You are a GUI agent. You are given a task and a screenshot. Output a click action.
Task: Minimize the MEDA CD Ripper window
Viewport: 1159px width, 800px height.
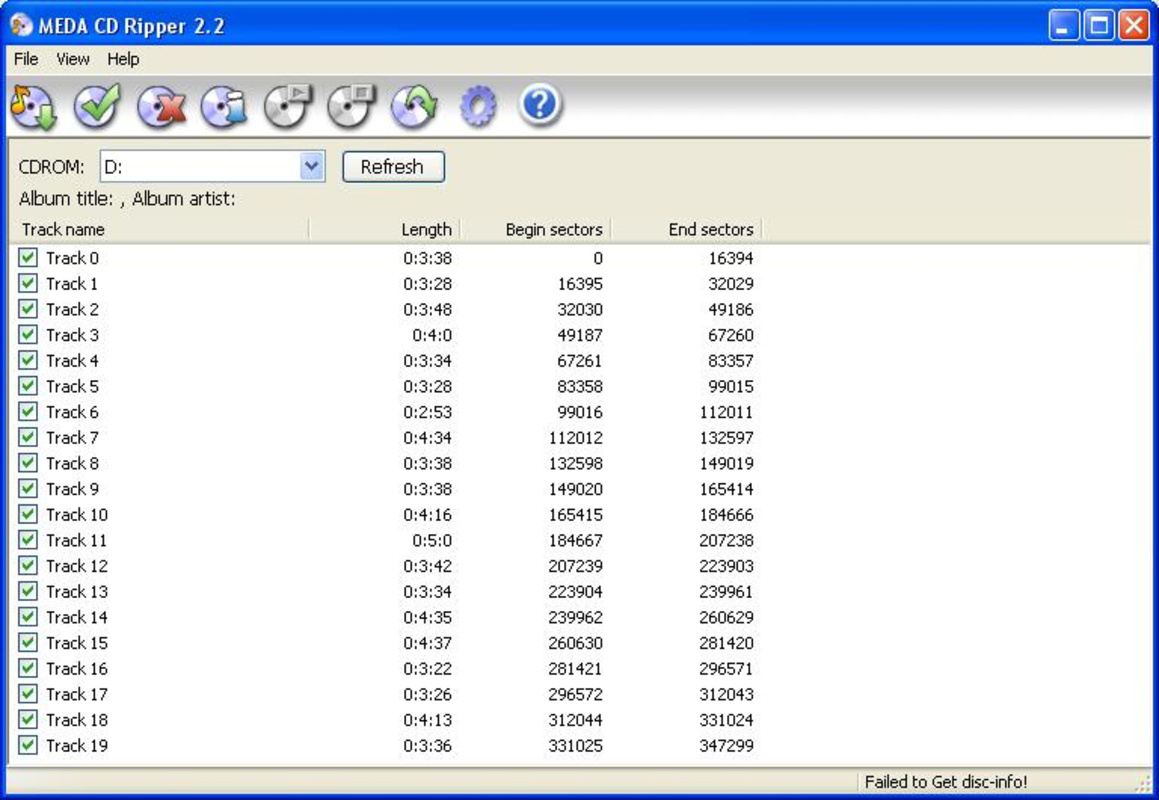pyautogui.click(x=1064, y=25)
